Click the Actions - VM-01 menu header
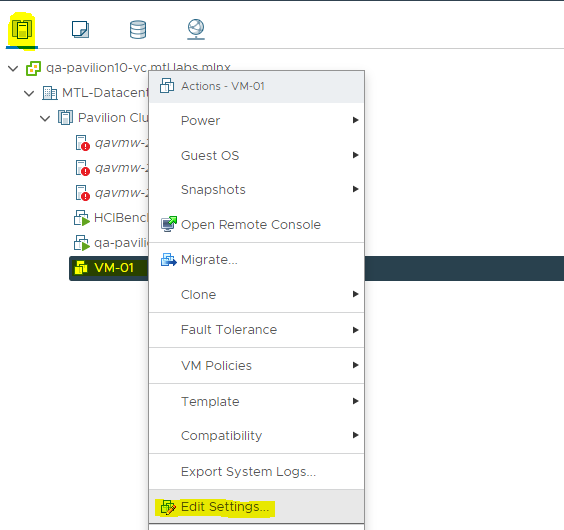Screen dimensions: 564x530 [256, 87]
